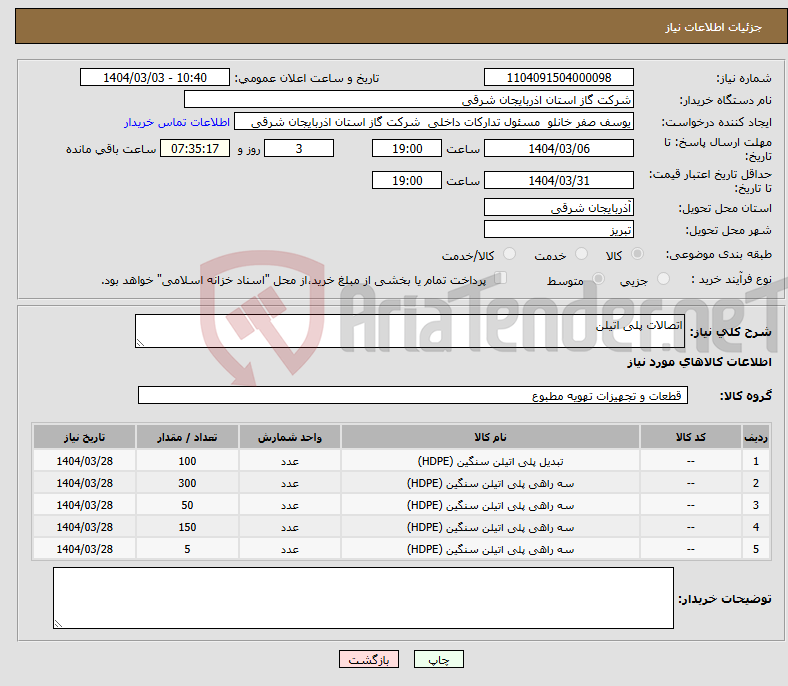This screenshot has height=686, width=788.
Task: Choose the جزیی purchase type radio
Action: (665, 280)
